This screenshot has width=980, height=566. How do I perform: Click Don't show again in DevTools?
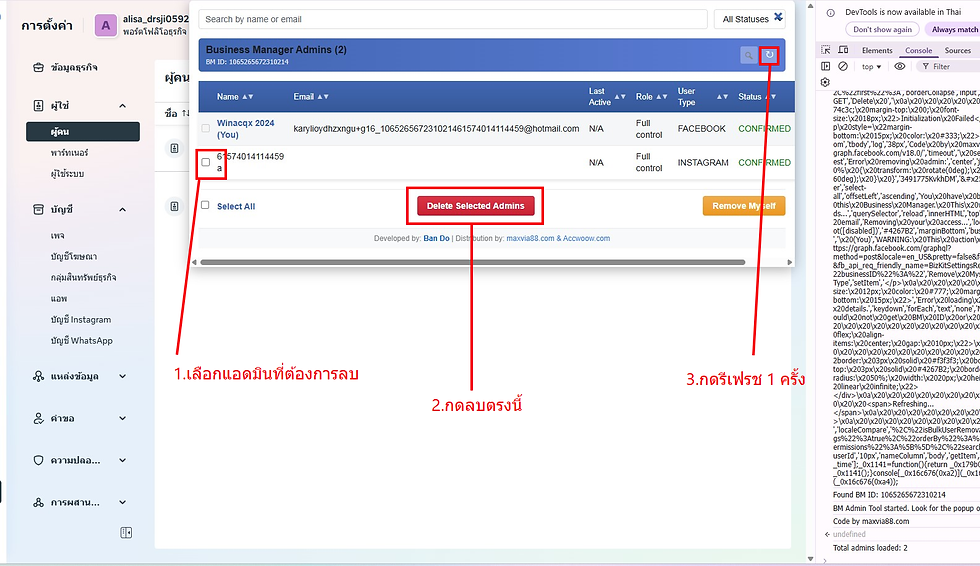click(x=882, y=29)
